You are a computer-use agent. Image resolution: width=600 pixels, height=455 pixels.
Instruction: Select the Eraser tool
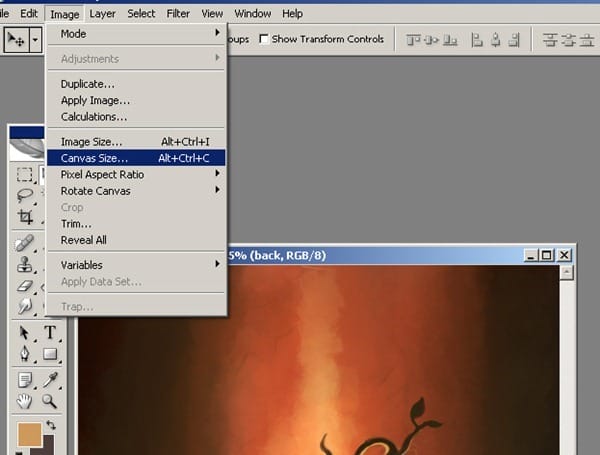point(24,286)
